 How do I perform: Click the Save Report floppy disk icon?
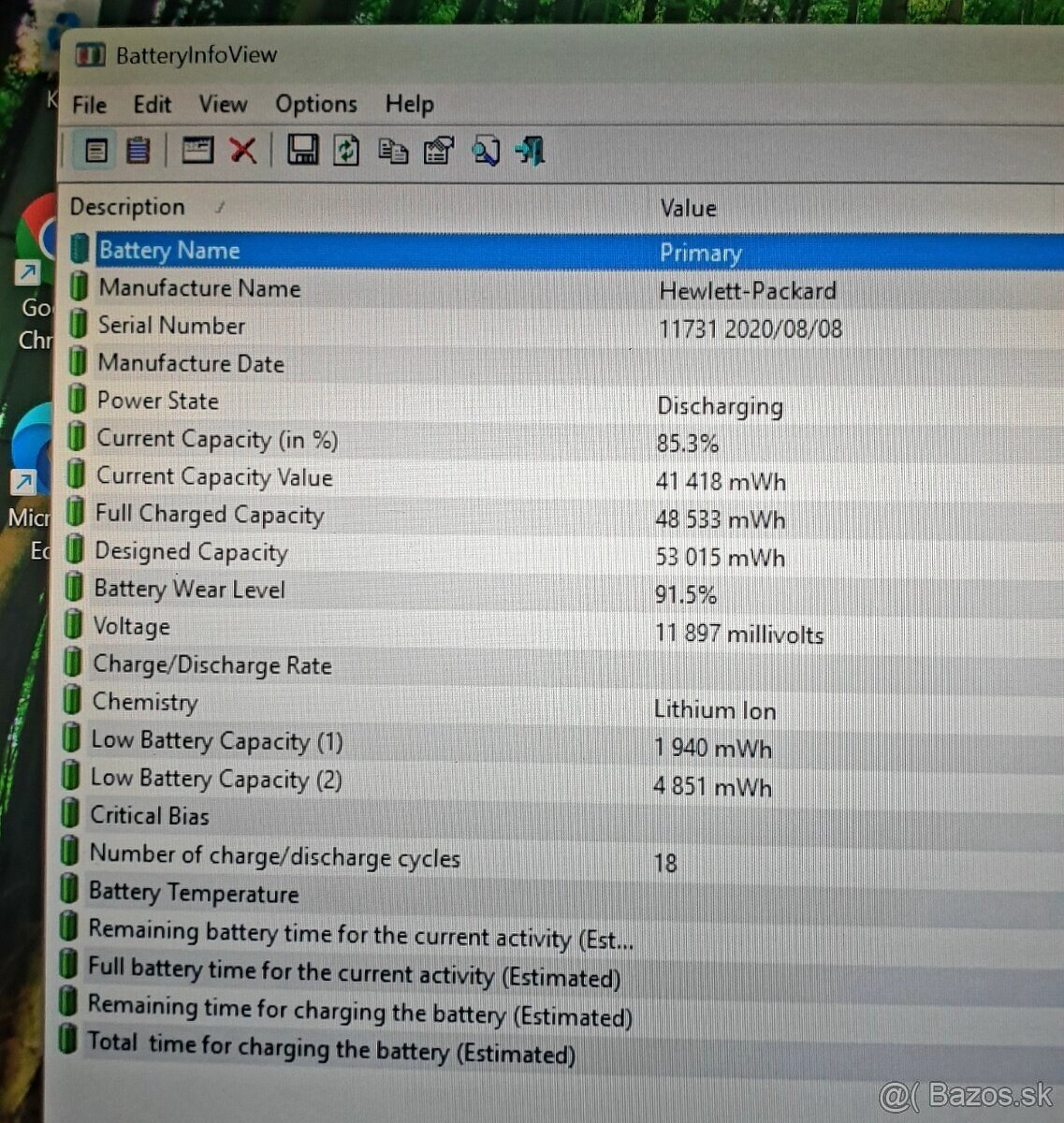coord(302,150)
